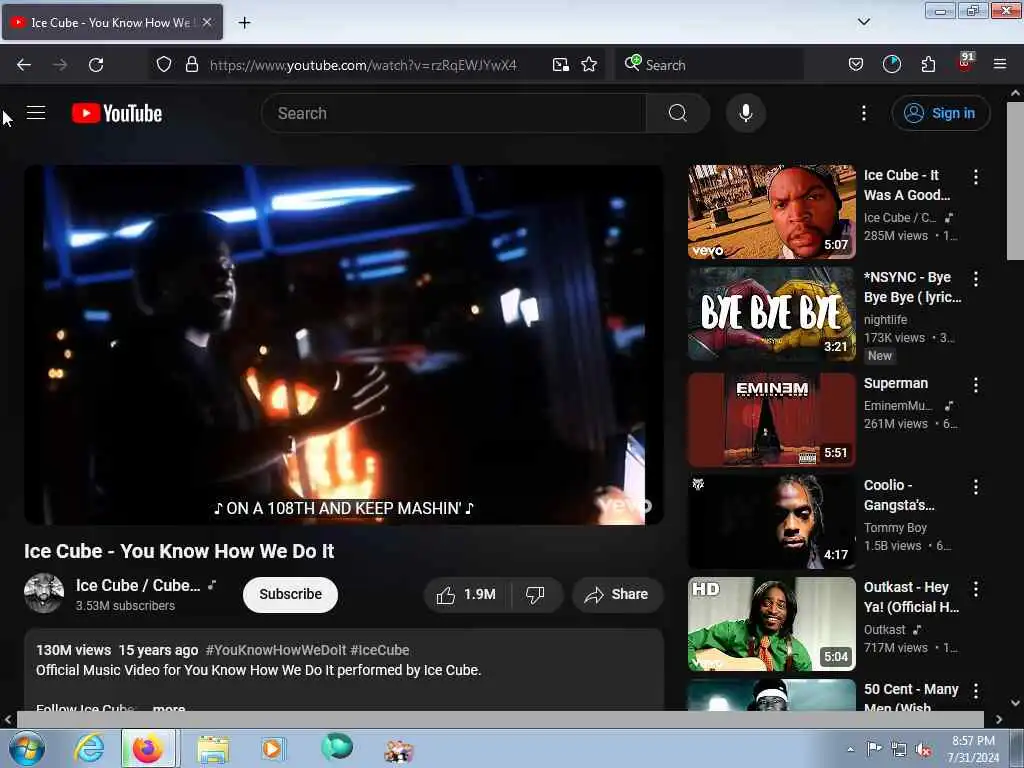1024x768 pixels.
Task: Click the Sign in button
Action: pos(940,113)
